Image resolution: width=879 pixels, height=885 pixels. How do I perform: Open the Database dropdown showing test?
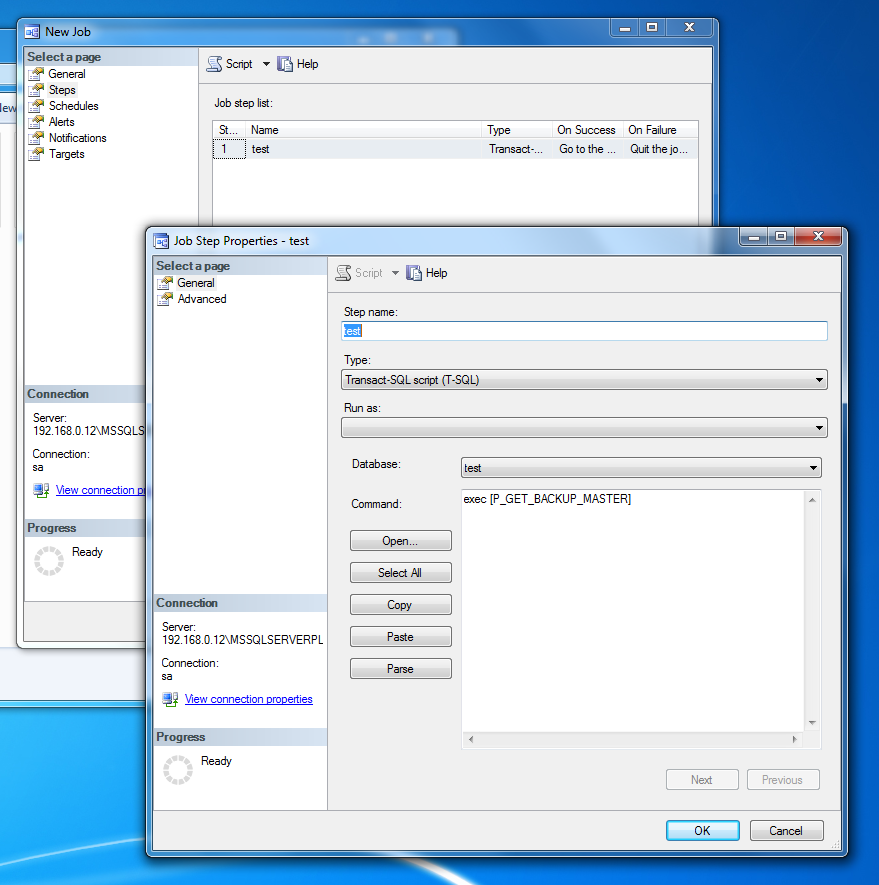click(x=813, y=468)
